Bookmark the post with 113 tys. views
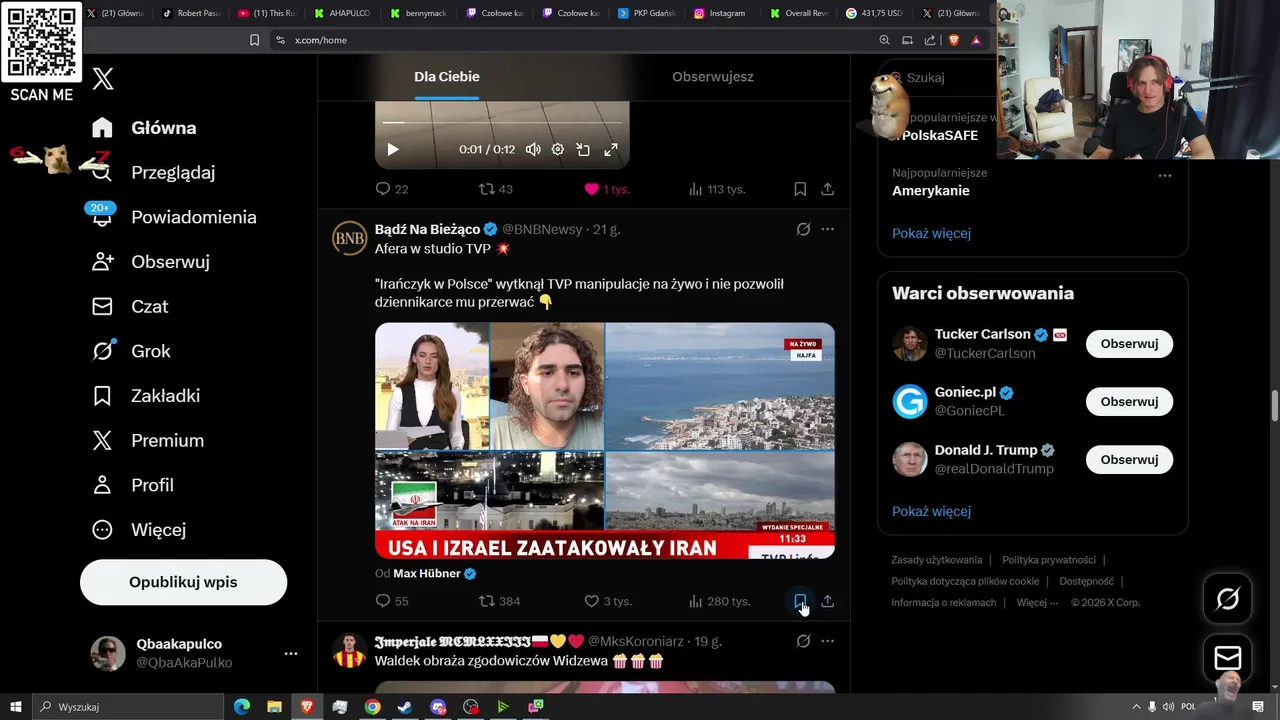The image size is (1280, 720). tap(800, 189)
